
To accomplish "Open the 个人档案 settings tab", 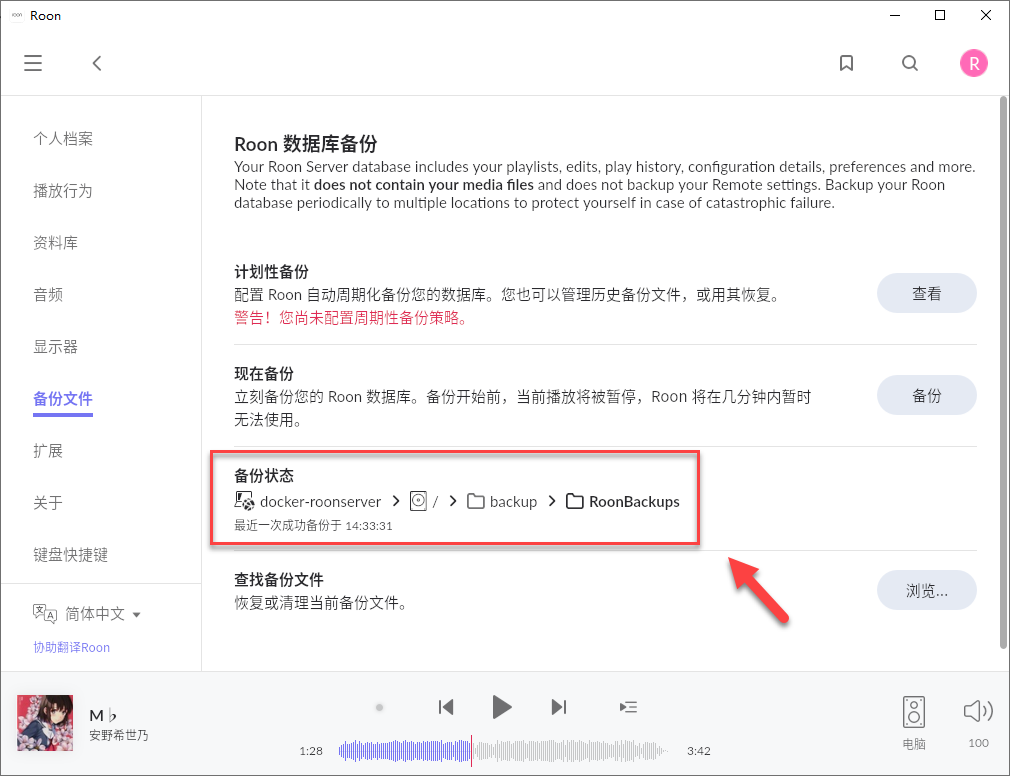I will (x=63, y=138).
